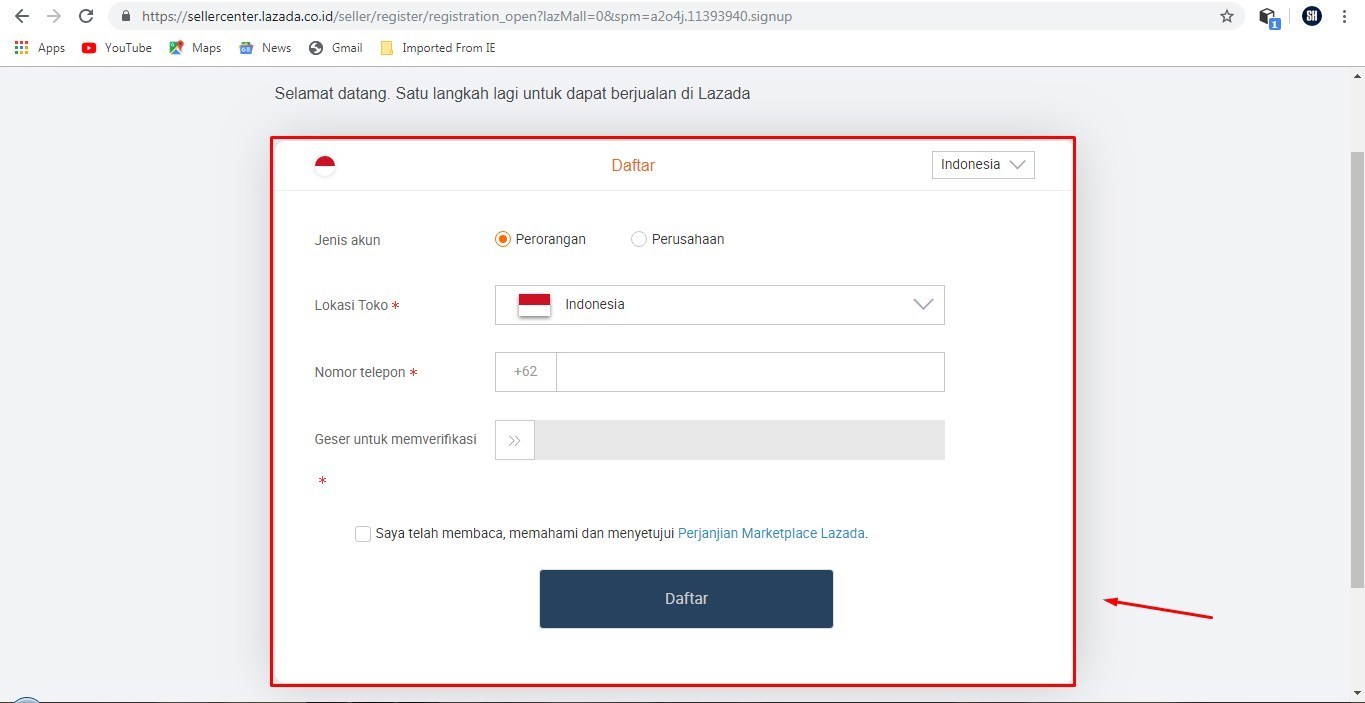Image resolution: width=1365 pixels, height=703 pixels.
Task: Click the dark blue Daftar button
Action: pos(686,599)
